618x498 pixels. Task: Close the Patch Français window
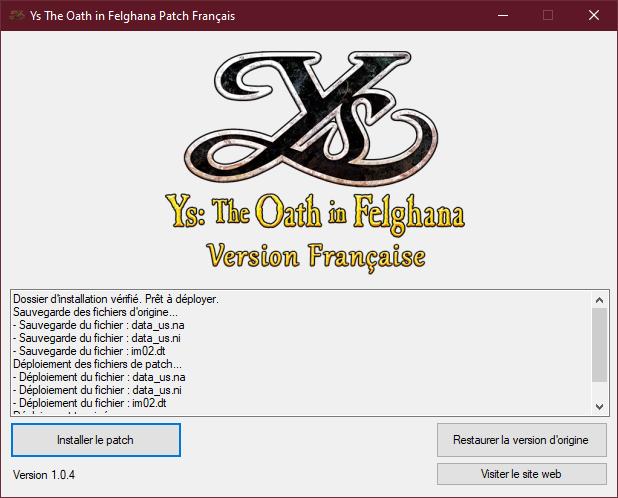click(594, 15)
